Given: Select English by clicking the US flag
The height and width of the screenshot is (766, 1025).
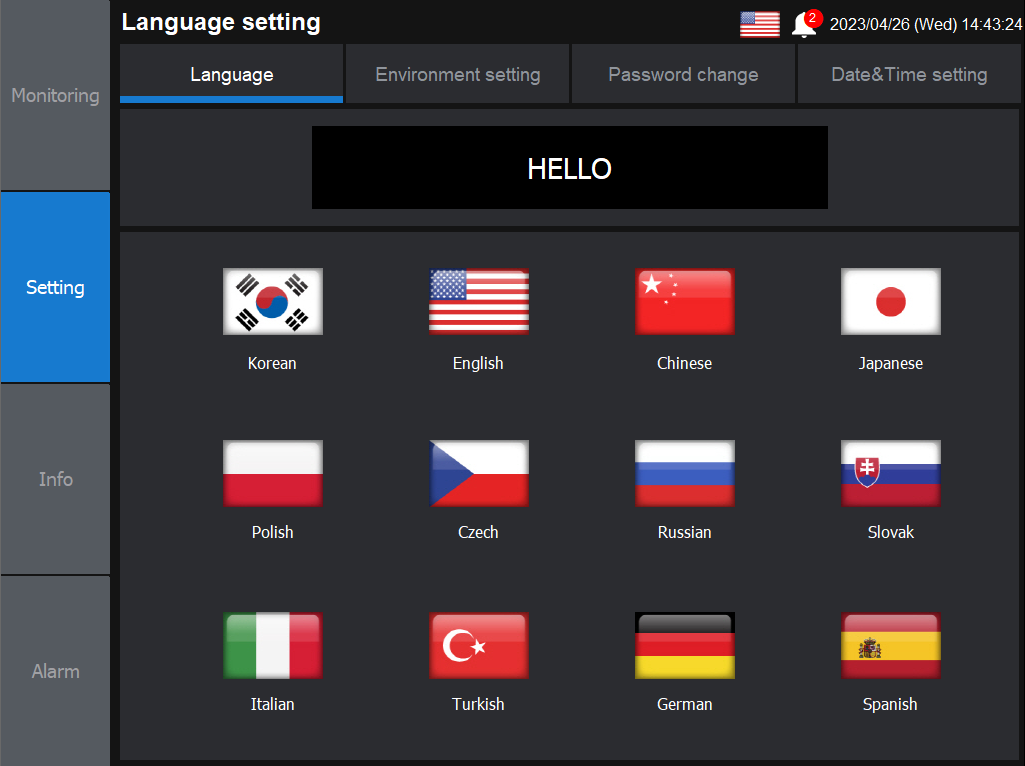Looking at the screenshot, I should pos(478,301).
